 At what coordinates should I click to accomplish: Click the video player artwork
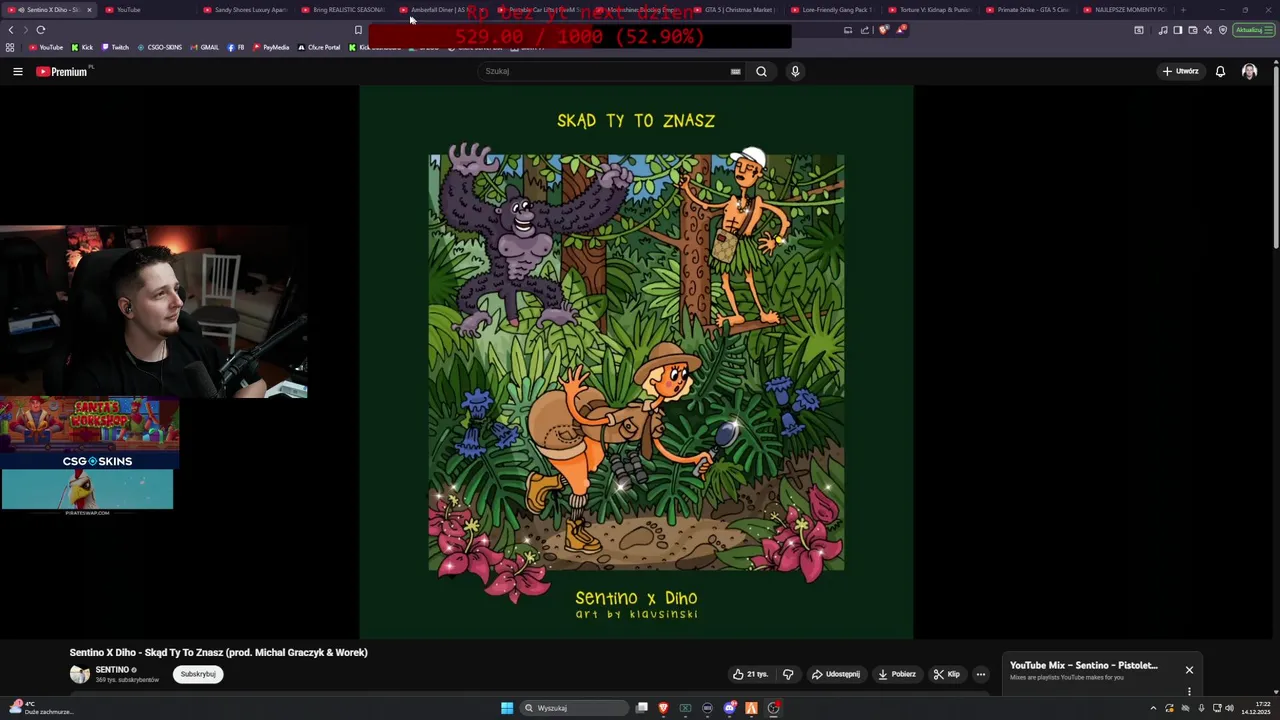coord(636,362)
